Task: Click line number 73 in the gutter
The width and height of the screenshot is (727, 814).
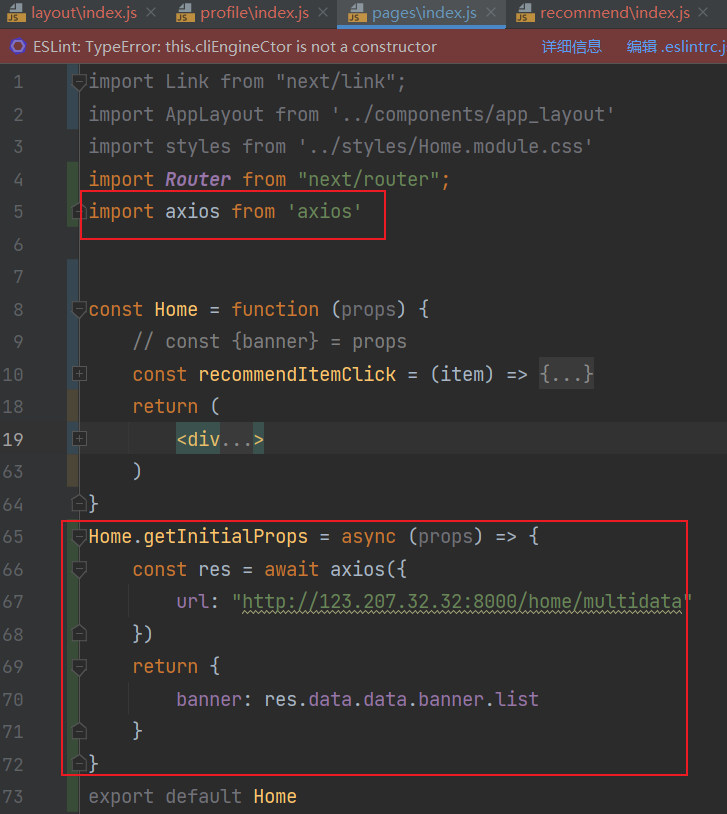Action: [13, 796]
